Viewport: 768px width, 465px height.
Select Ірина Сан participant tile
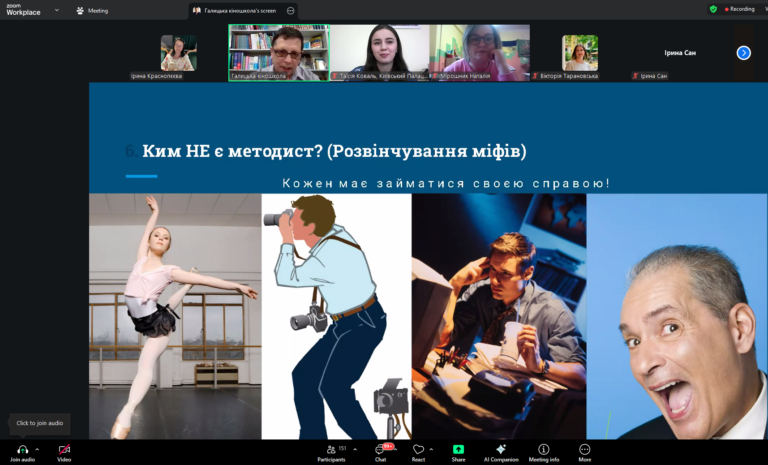(x=680, y=53)
